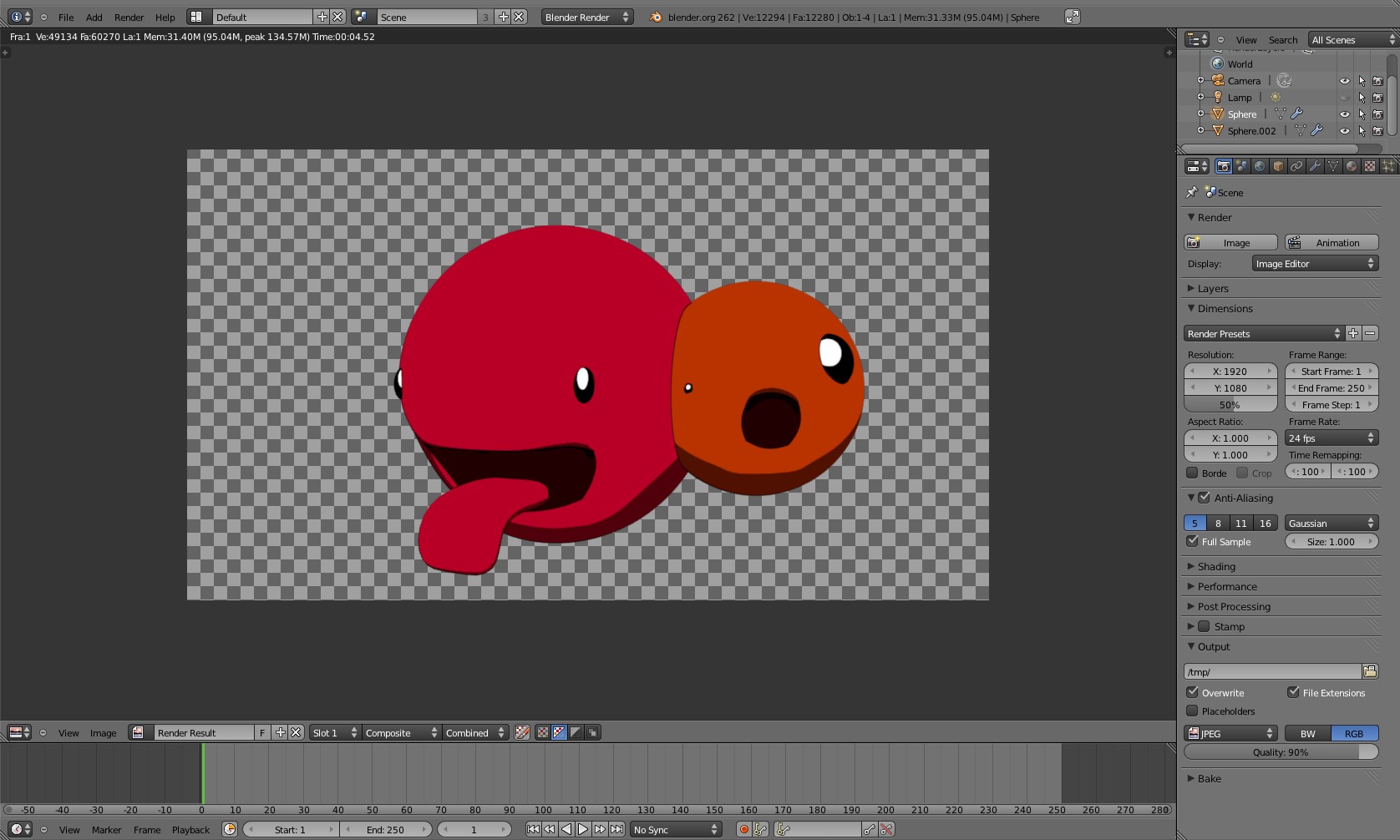Disable the Anti-Aliasing checkbox
Screen dimensions: 1400x840
tap(1204, 498)
